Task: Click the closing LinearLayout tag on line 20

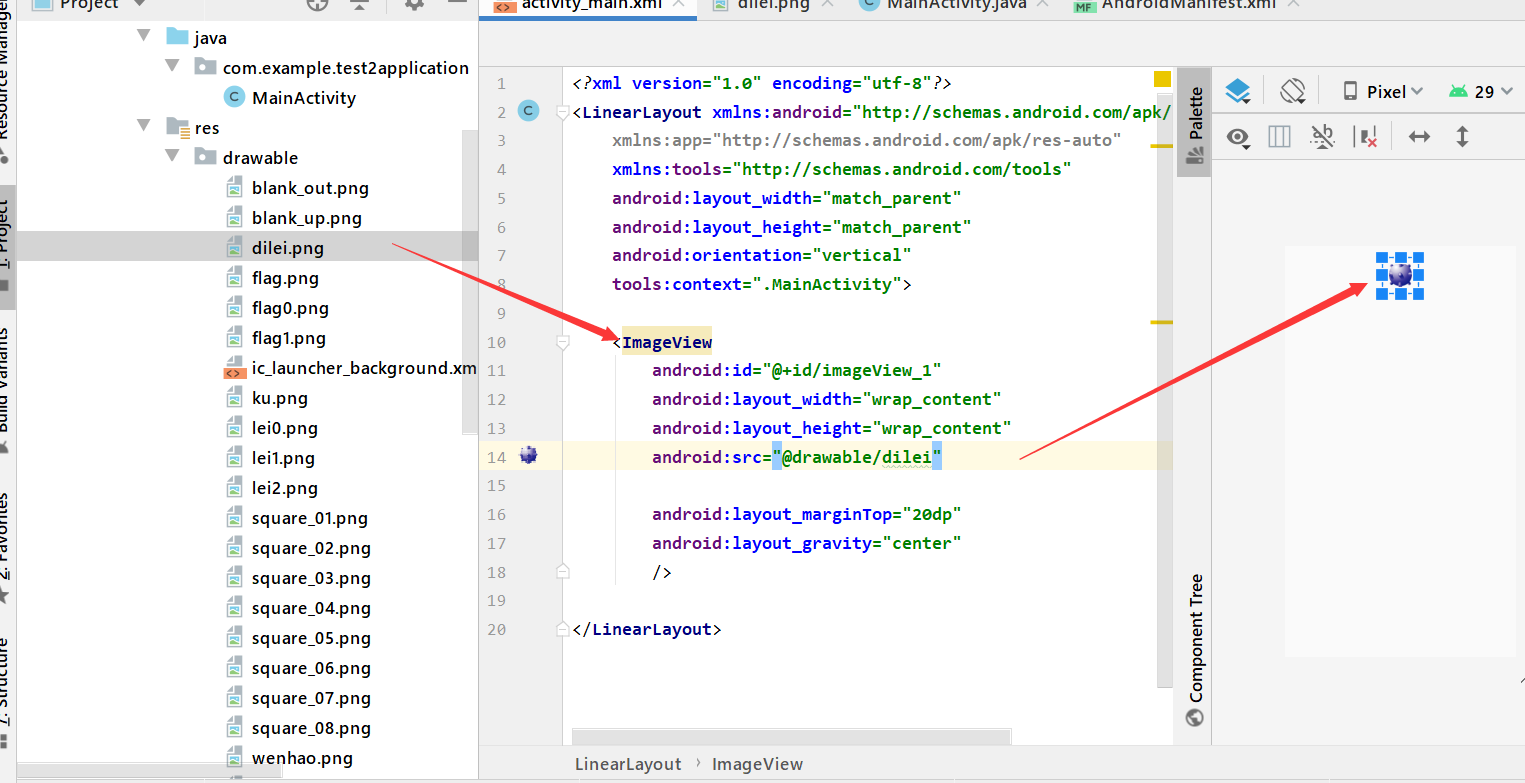Action: [x=647, y=630]
